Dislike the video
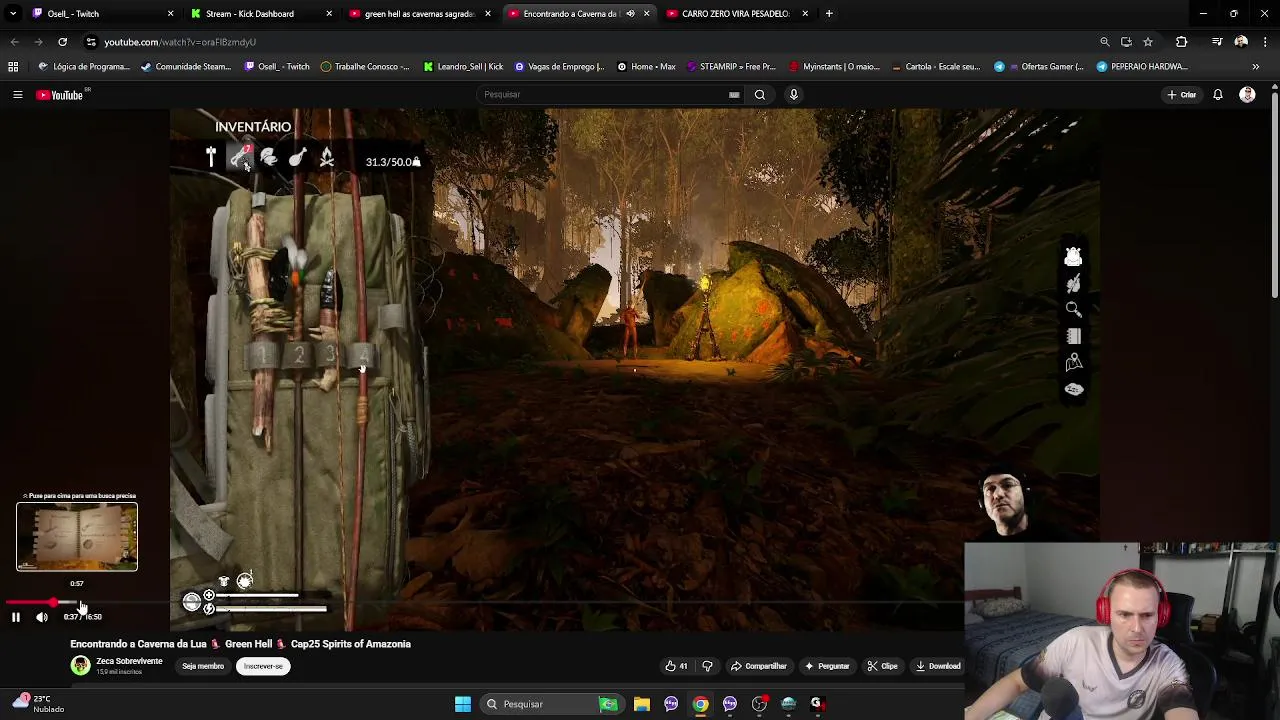1280x720 pixels. pyautogui.click(x=708, y=666)
